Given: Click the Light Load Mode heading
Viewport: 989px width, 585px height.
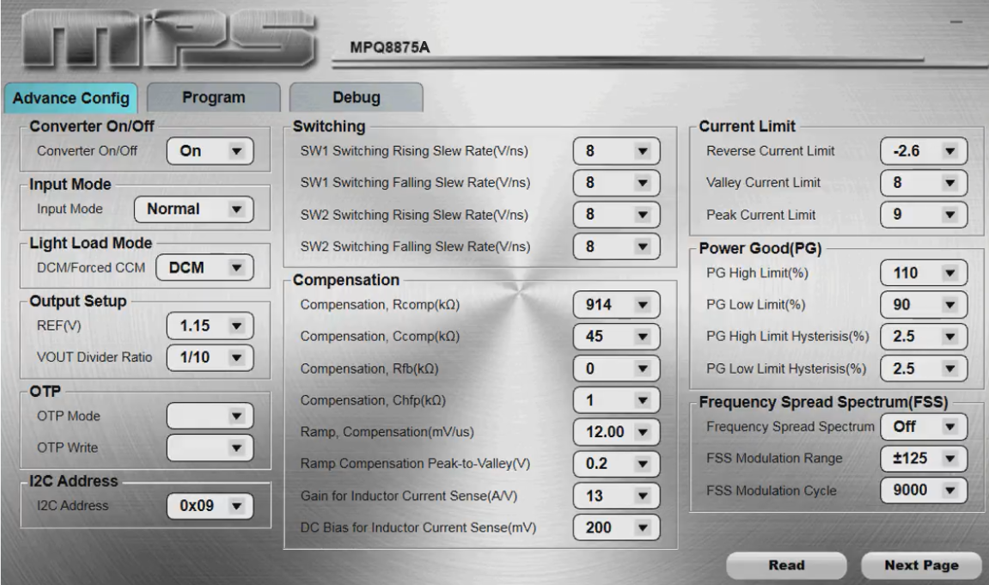Looking at the screenshot, I should point(91,243).
